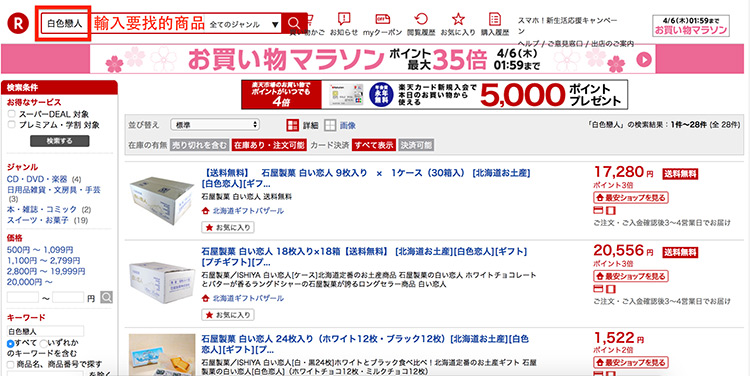Advance the お買い物マラソン banner arrow
Viewport: 750px width, 376px height.
point(644,59)
